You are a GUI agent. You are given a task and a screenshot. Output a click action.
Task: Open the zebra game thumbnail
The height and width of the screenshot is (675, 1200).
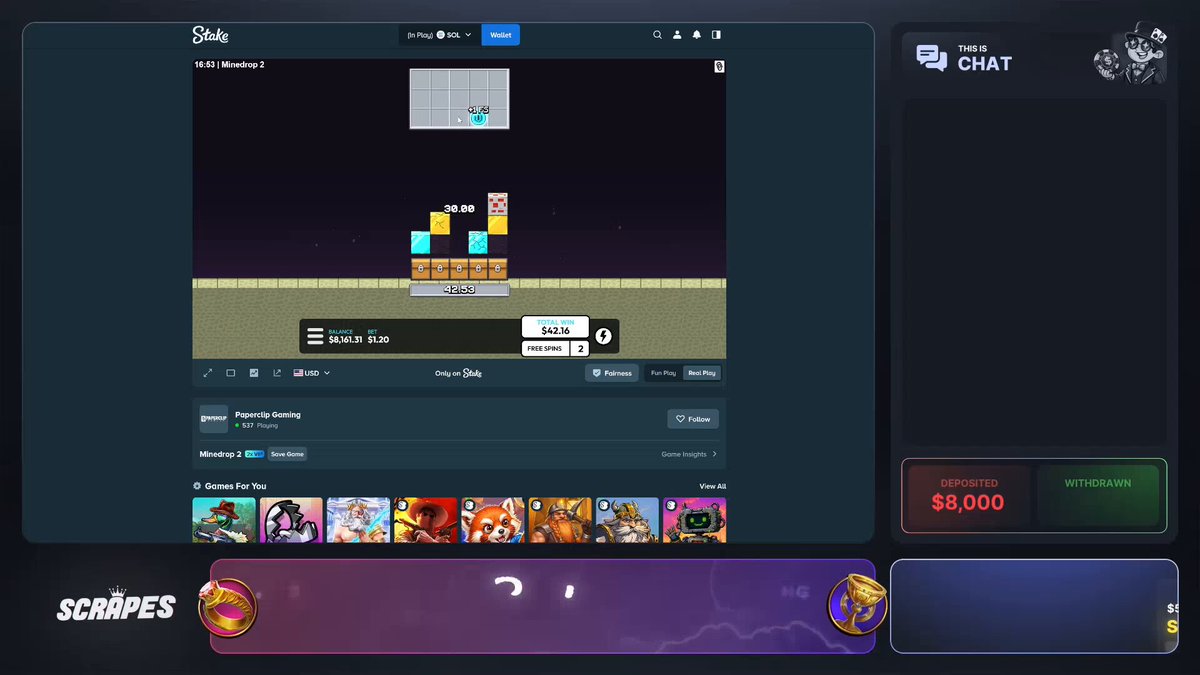pyautogui.click(x=291, y=520)
